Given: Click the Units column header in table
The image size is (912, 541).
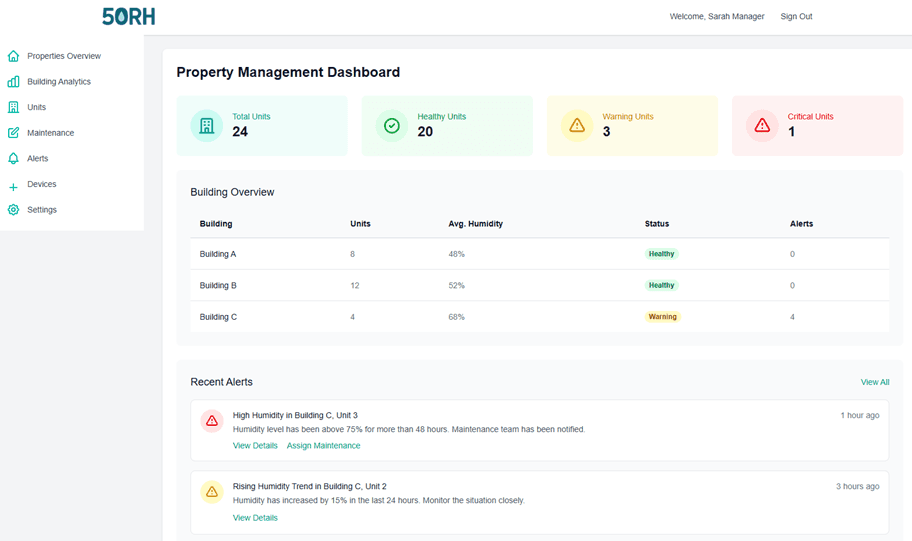Looking at the screenshot, I should tap(360, 223).
